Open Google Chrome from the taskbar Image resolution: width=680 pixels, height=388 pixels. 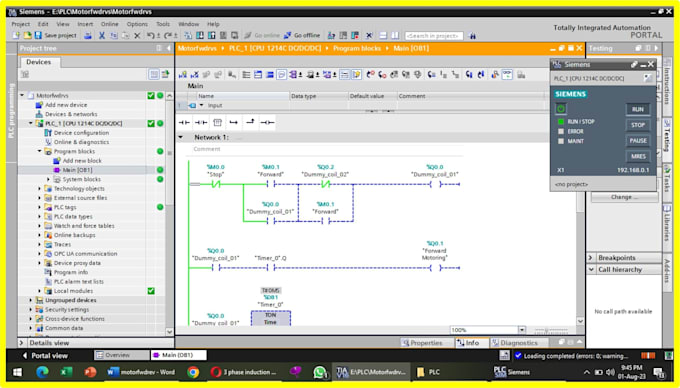point(193,372)
